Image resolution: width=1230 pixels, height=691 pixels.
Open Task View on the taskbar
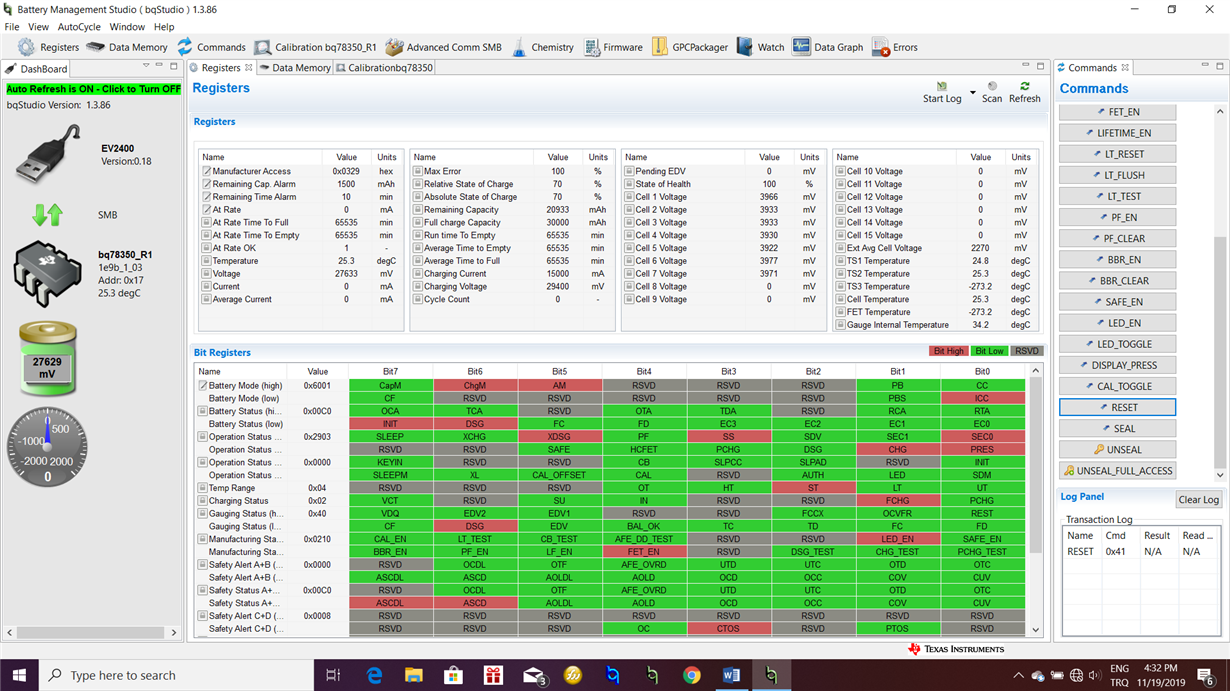coord(334,676)
